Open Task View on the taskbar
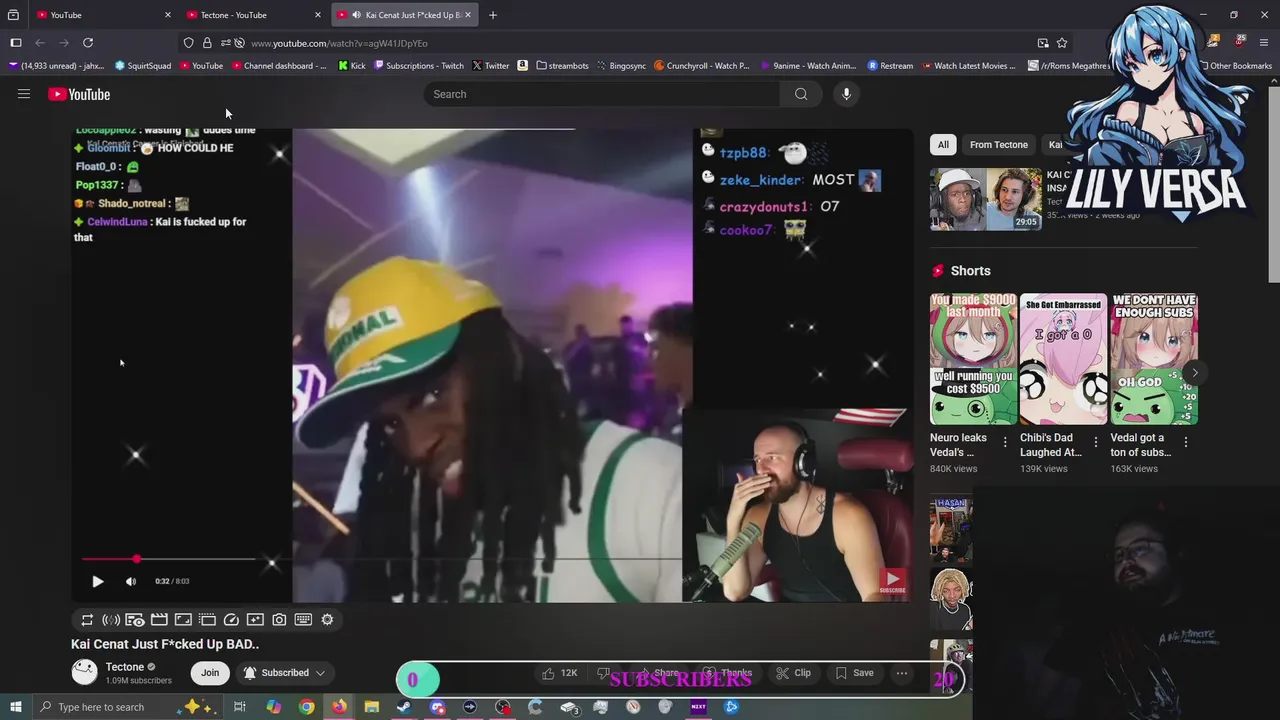The image size is (1280, 720). [240, 707]
